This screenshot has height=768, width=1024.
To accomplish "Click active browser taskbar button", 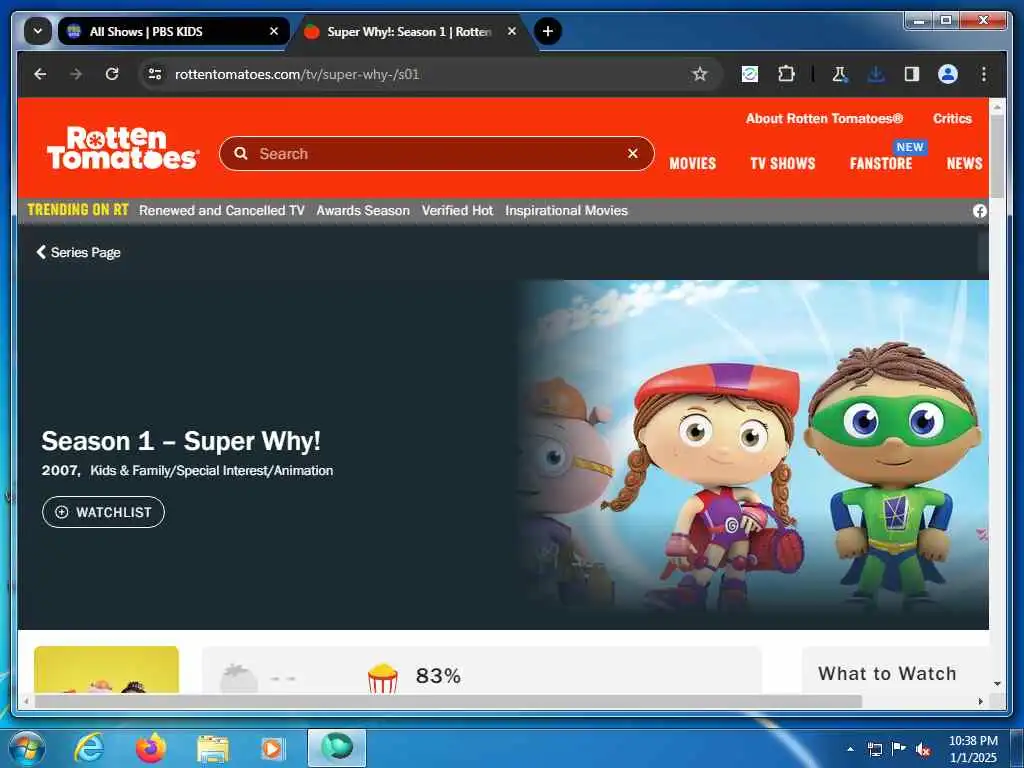I will (337, 748).
